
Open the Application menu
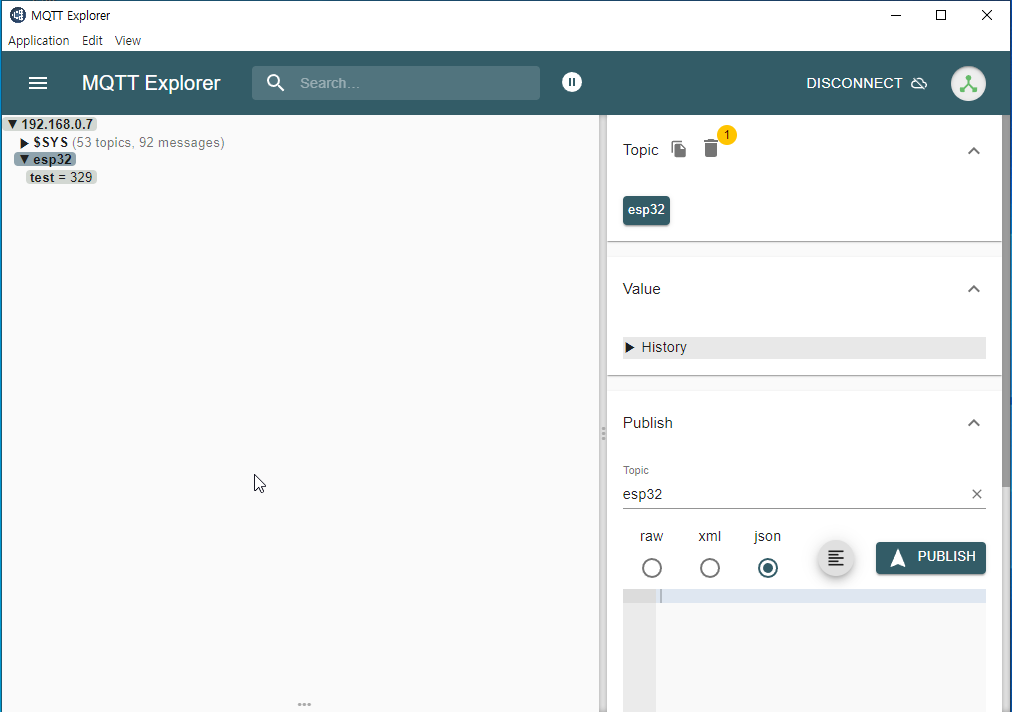(39, 41)
